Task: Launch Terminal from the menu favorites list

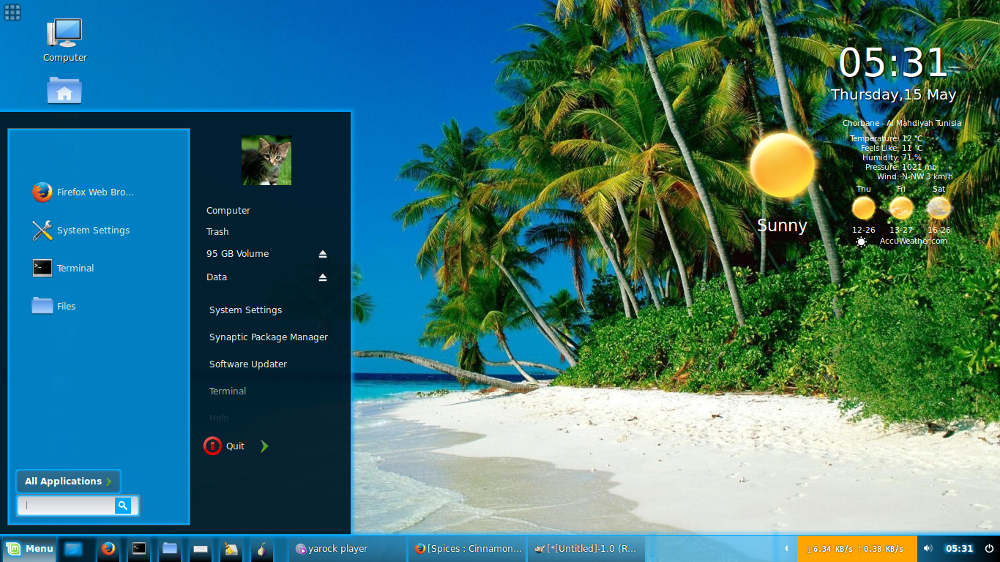Action: [x=63, y=268]
